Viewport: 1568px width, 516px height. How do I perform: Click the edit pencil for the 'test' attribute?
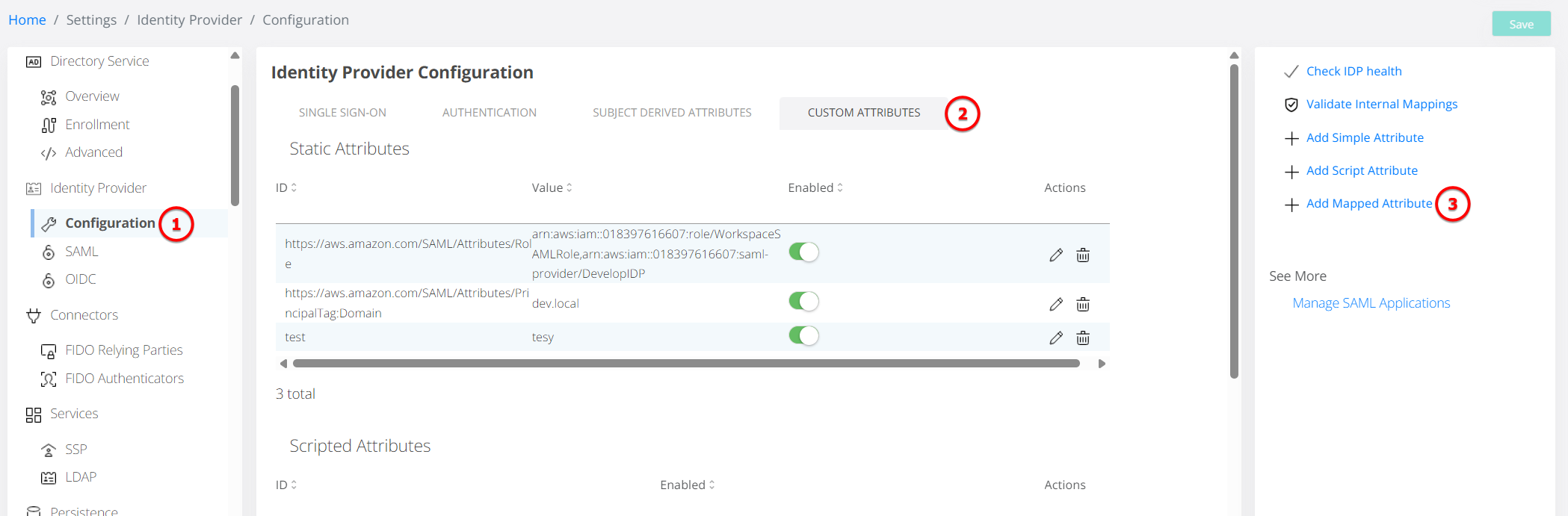click(x=1055, y=338)
